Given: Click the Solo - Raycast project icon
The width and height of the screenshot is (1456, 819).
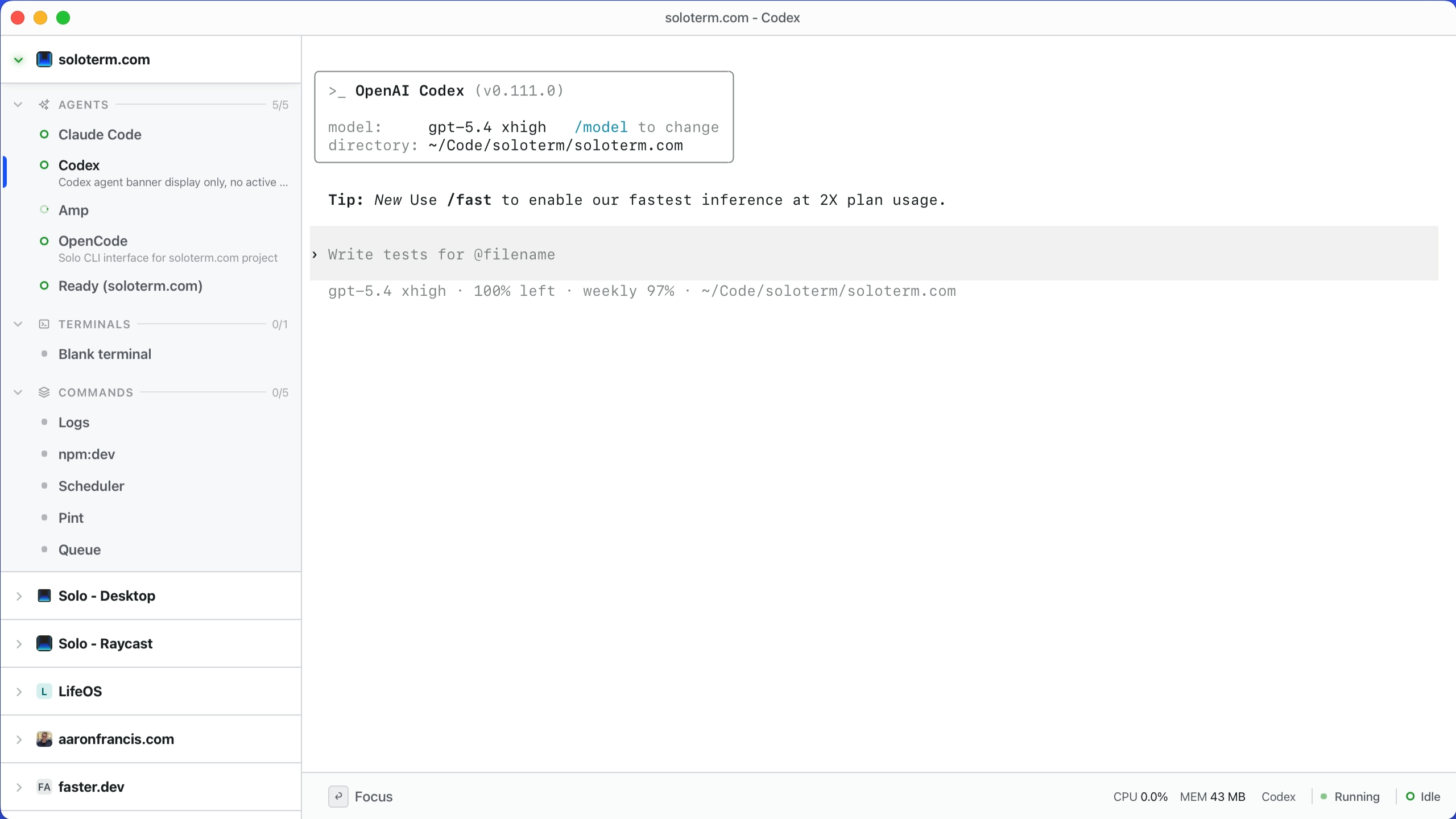Looking at the screenshot, I should coord(44,643).
